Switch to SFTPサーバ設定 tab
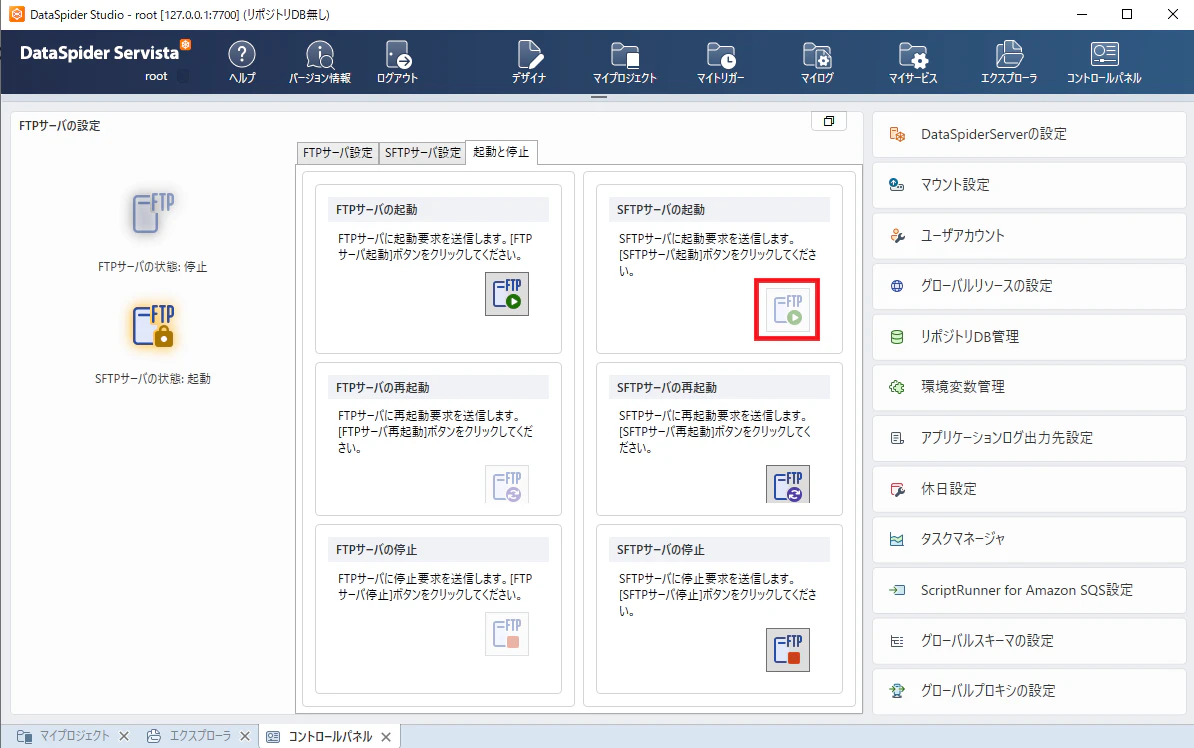 pos(423,152)
